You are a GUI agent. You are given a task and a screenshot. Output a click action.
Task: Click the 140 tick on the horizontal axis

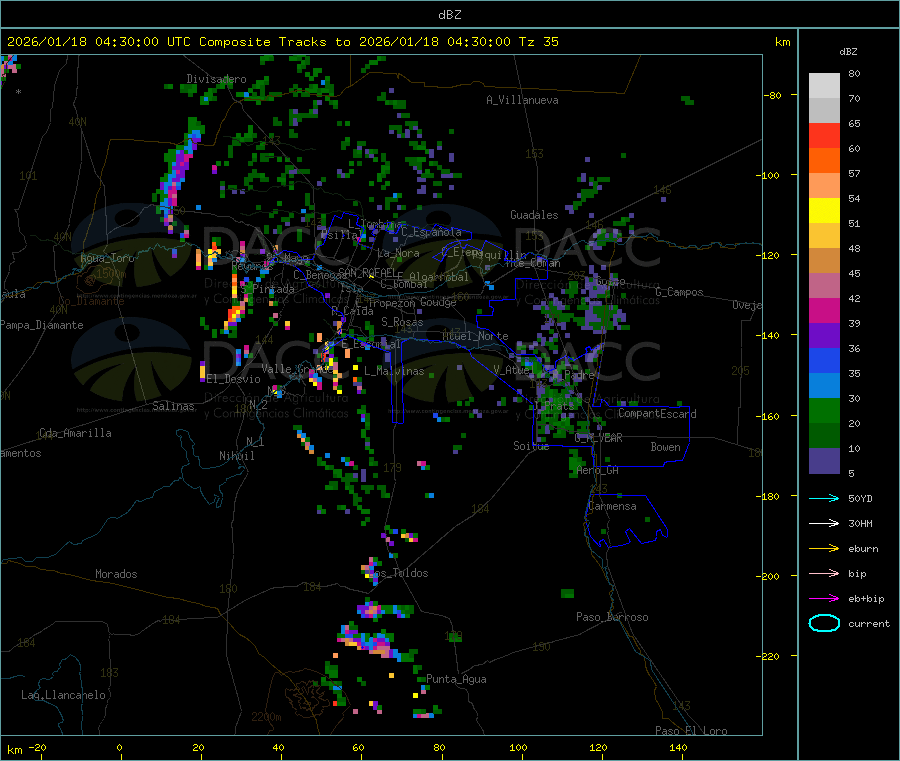pos(678,747)
